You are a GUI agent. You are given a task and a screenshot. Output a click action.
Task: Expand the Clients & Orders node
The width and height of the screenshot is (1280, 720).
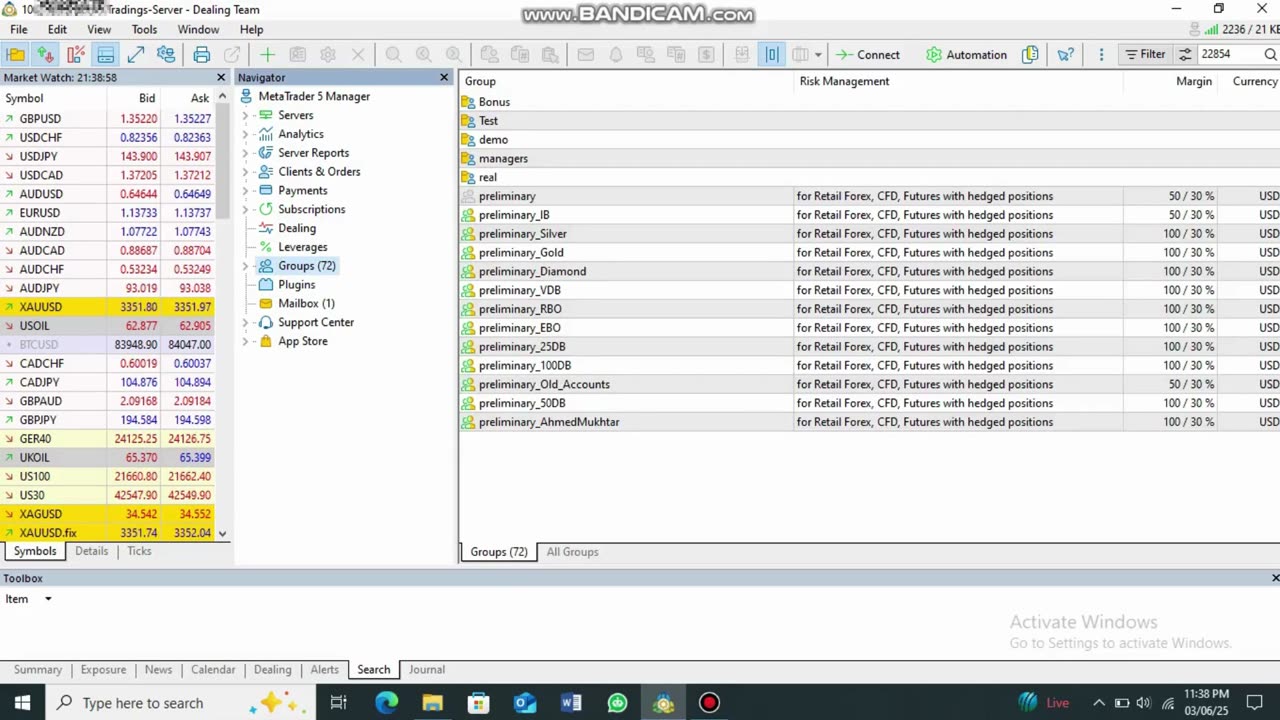tap(245, 172)
